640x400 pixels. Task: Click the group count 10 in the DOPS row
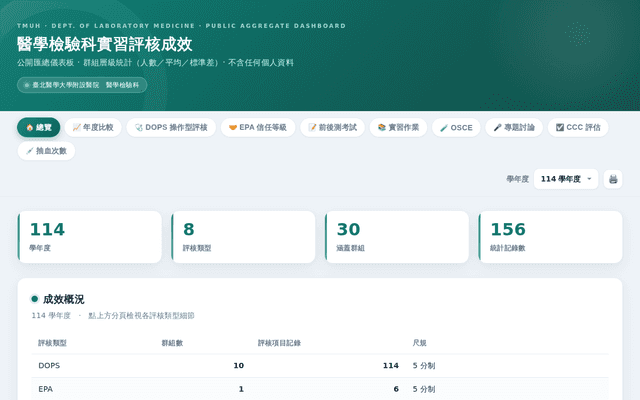click(x=239, y=365)
